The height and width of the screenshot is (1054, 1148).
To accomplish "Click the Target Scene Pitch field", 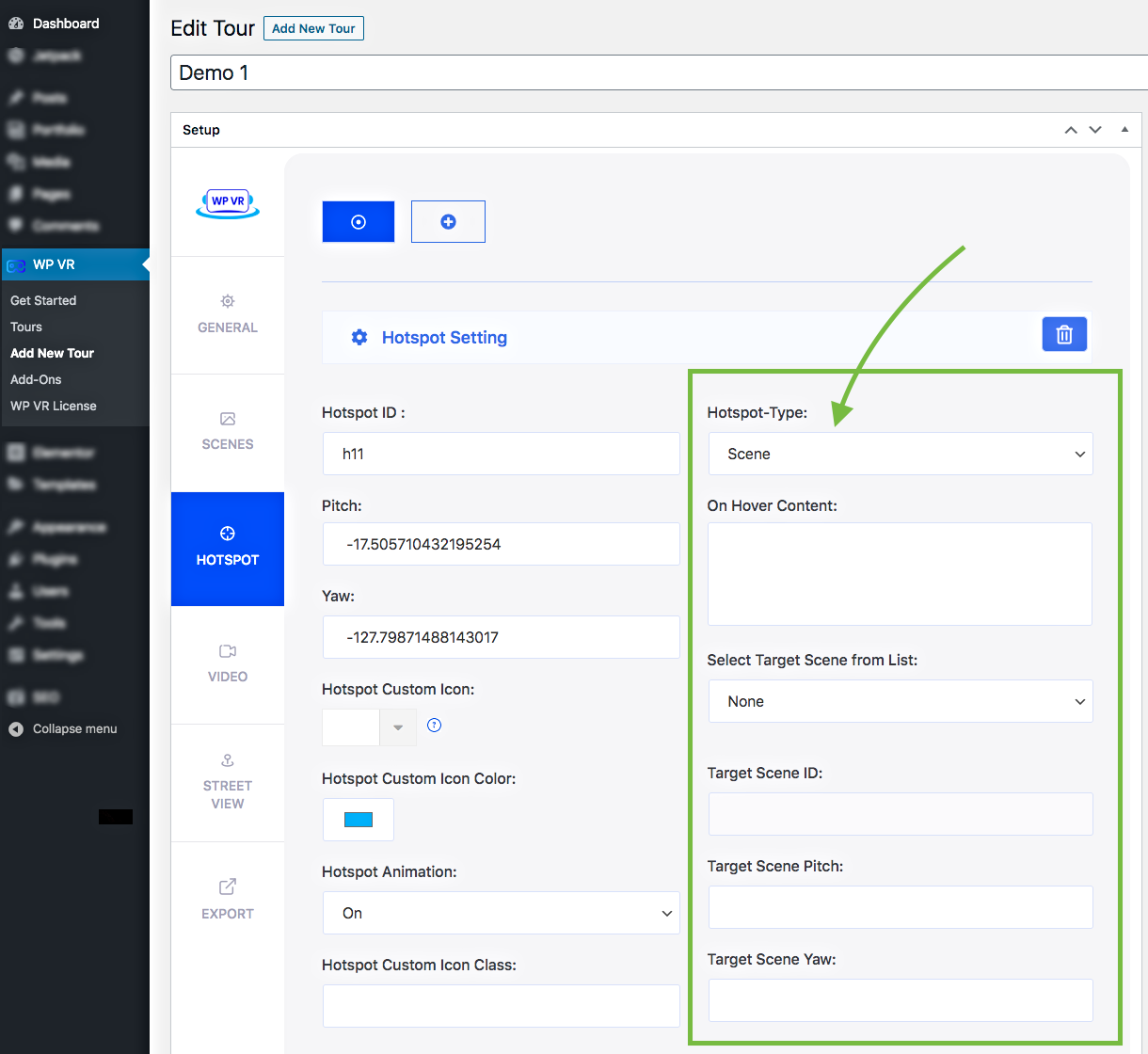I will (901, 907).
